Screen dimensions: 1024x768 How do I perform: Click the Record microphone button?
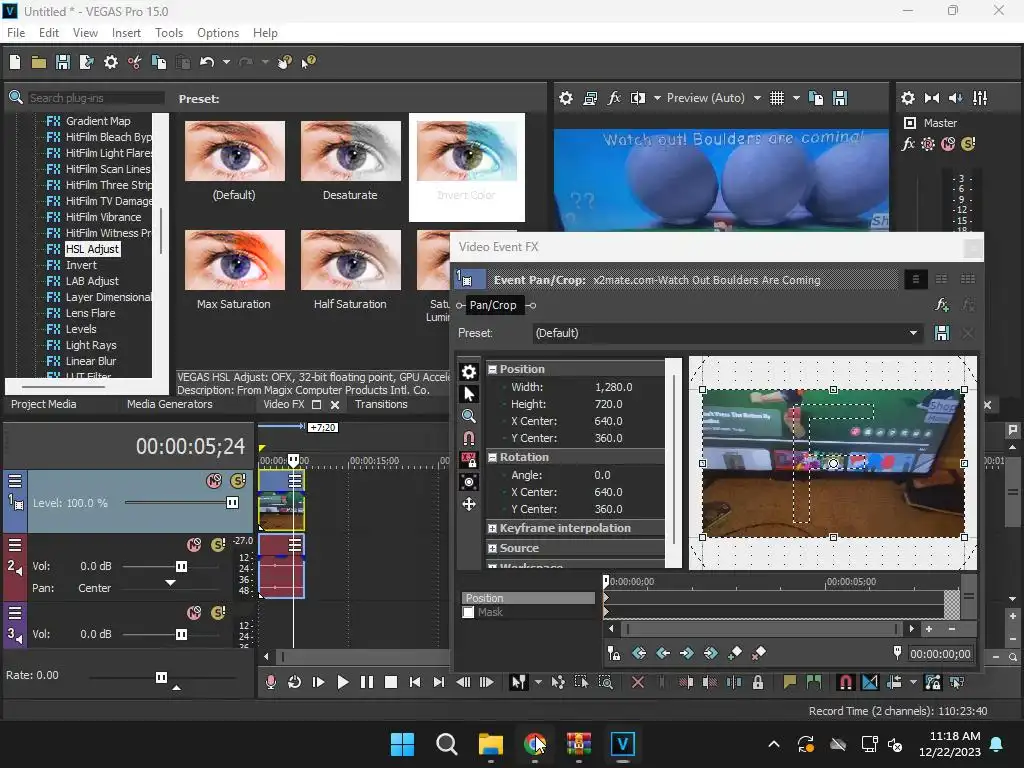tap(270, 682)
